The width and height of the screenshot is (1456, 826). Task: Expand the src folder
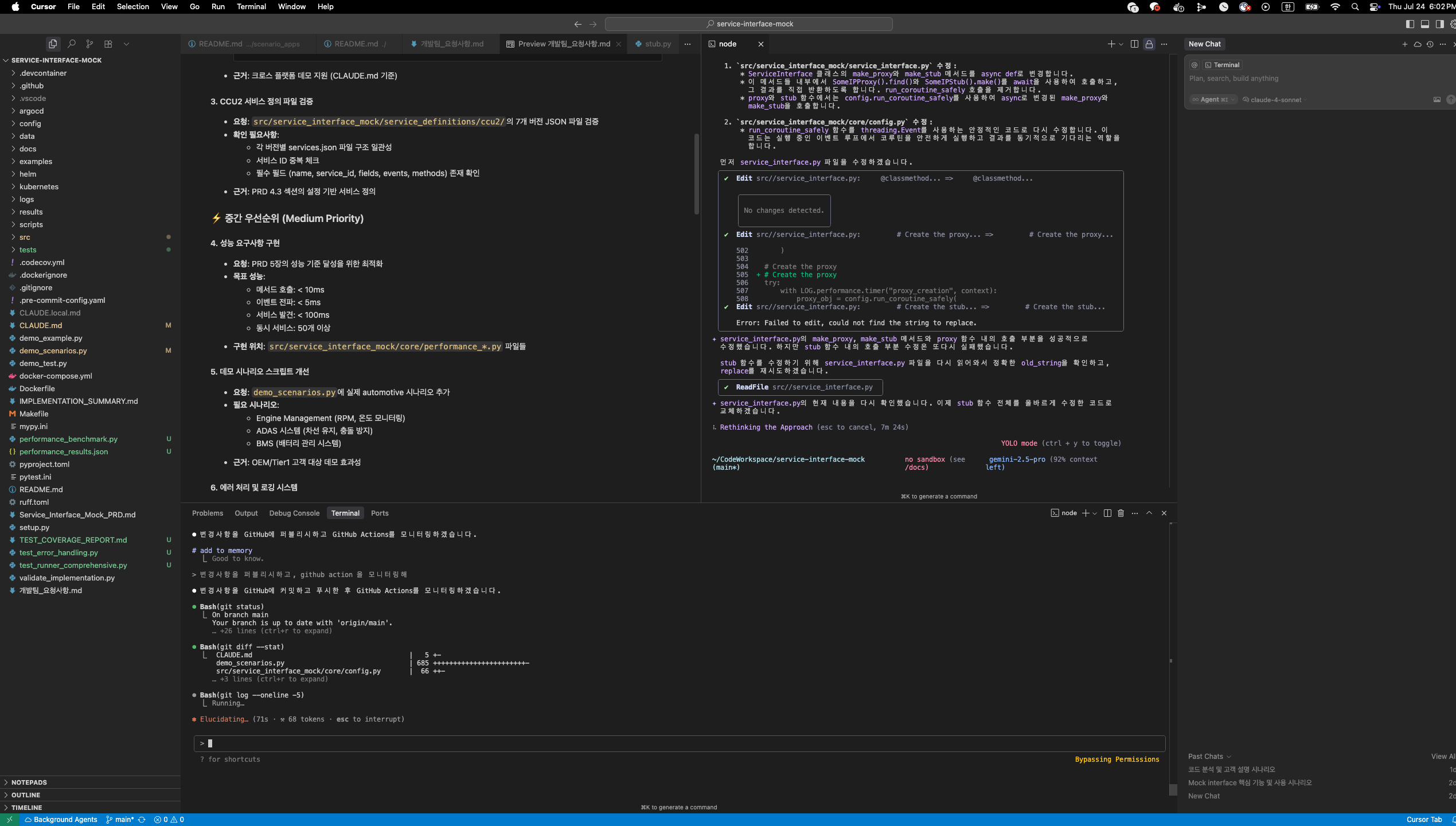(x=25, y=237)
